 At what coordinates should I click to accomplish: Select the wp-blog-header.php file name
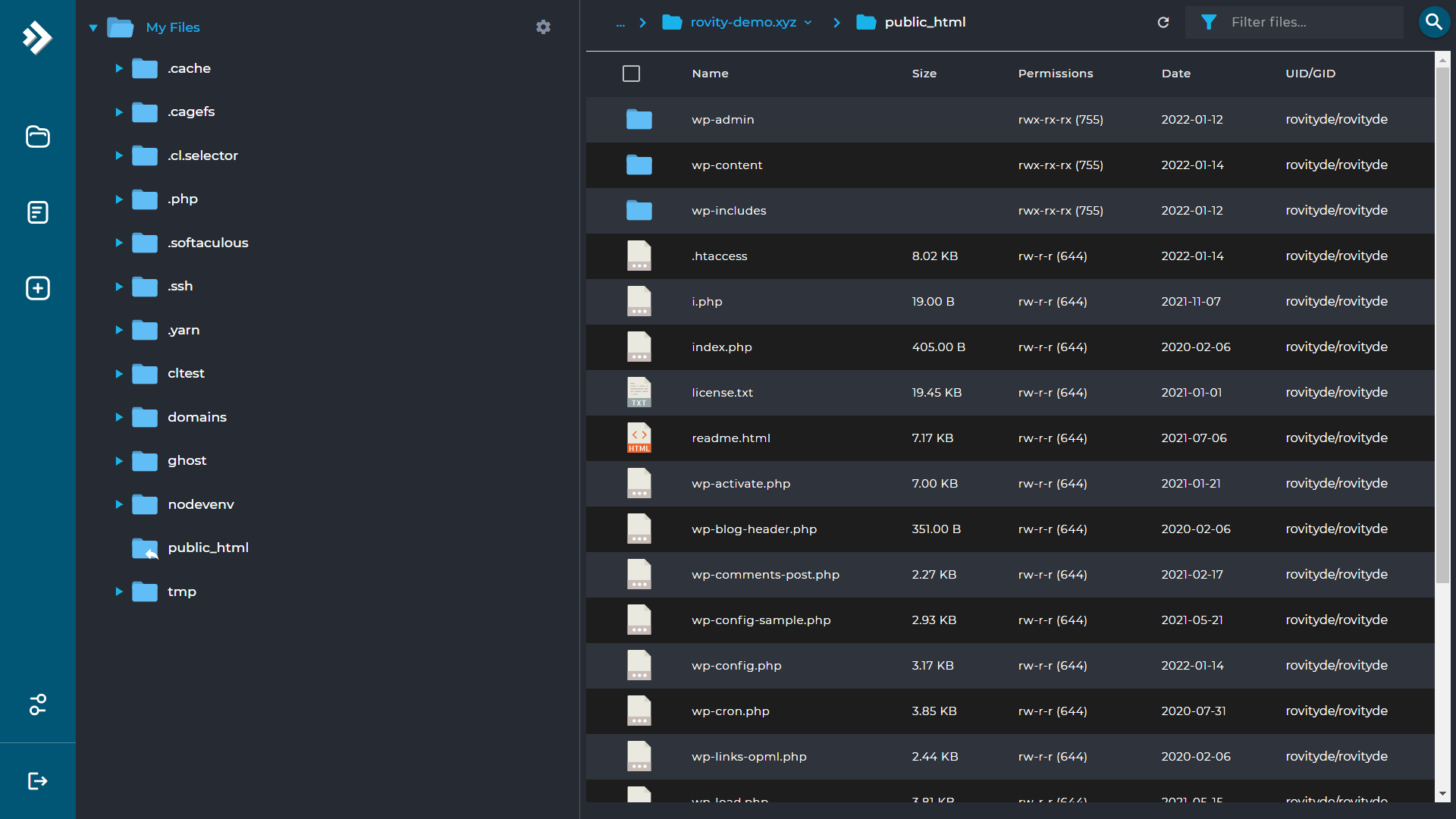click(x=754, y=529)
